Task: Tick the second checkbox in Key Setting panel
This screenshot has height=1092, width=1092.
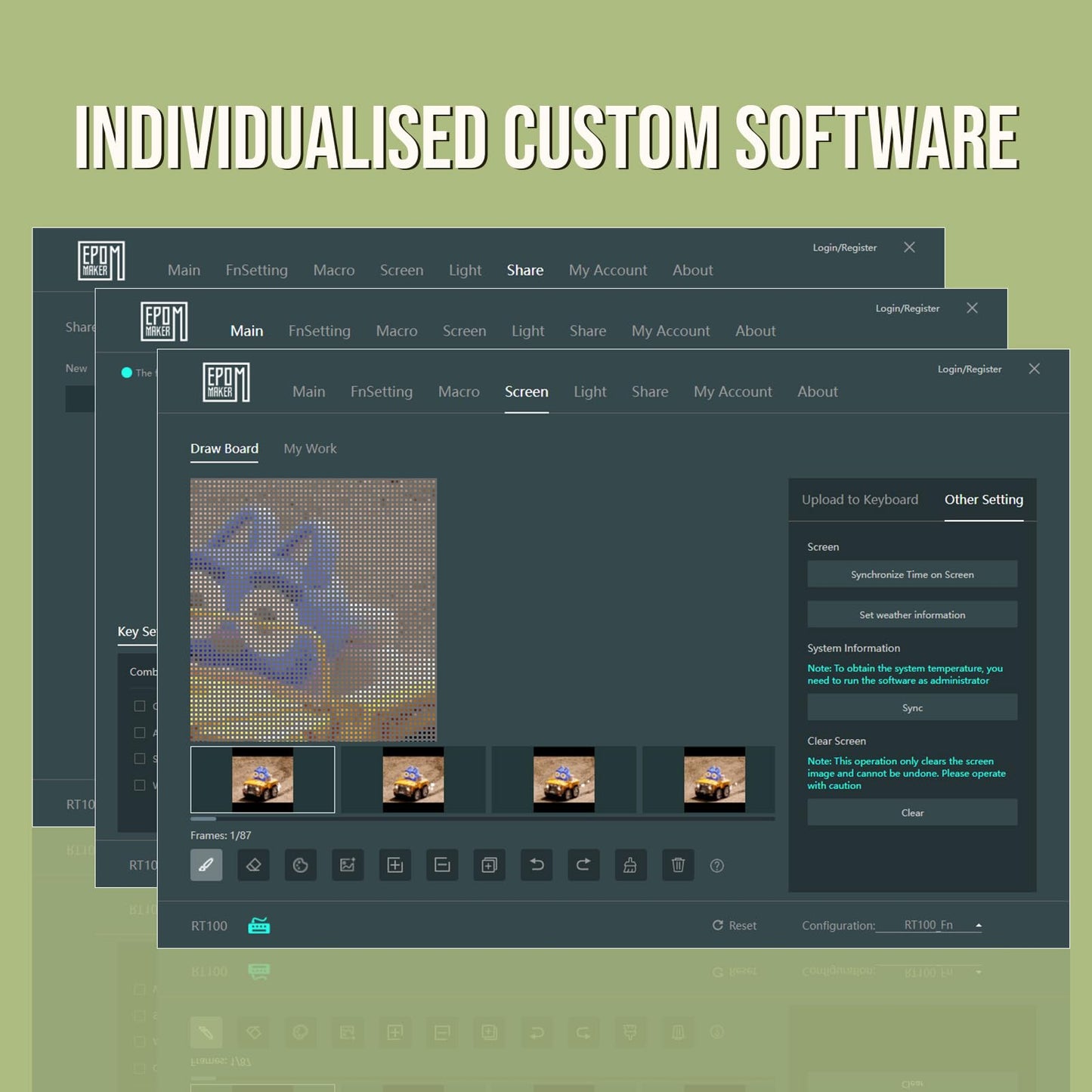Action: 140,732
